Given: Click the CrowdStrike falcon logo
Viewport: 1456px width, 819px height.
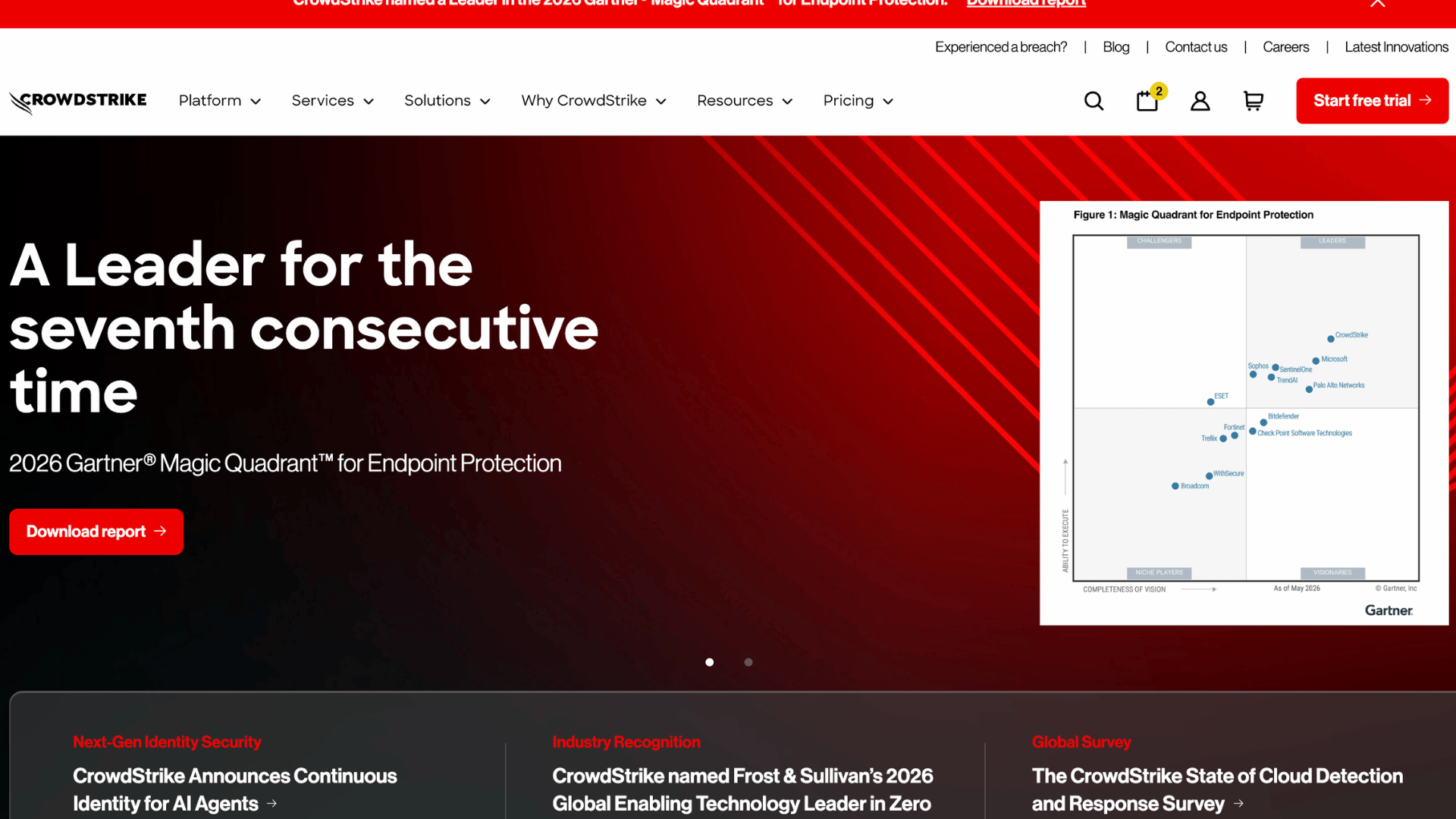Looking at the screenshot, I should coord(78,102).
